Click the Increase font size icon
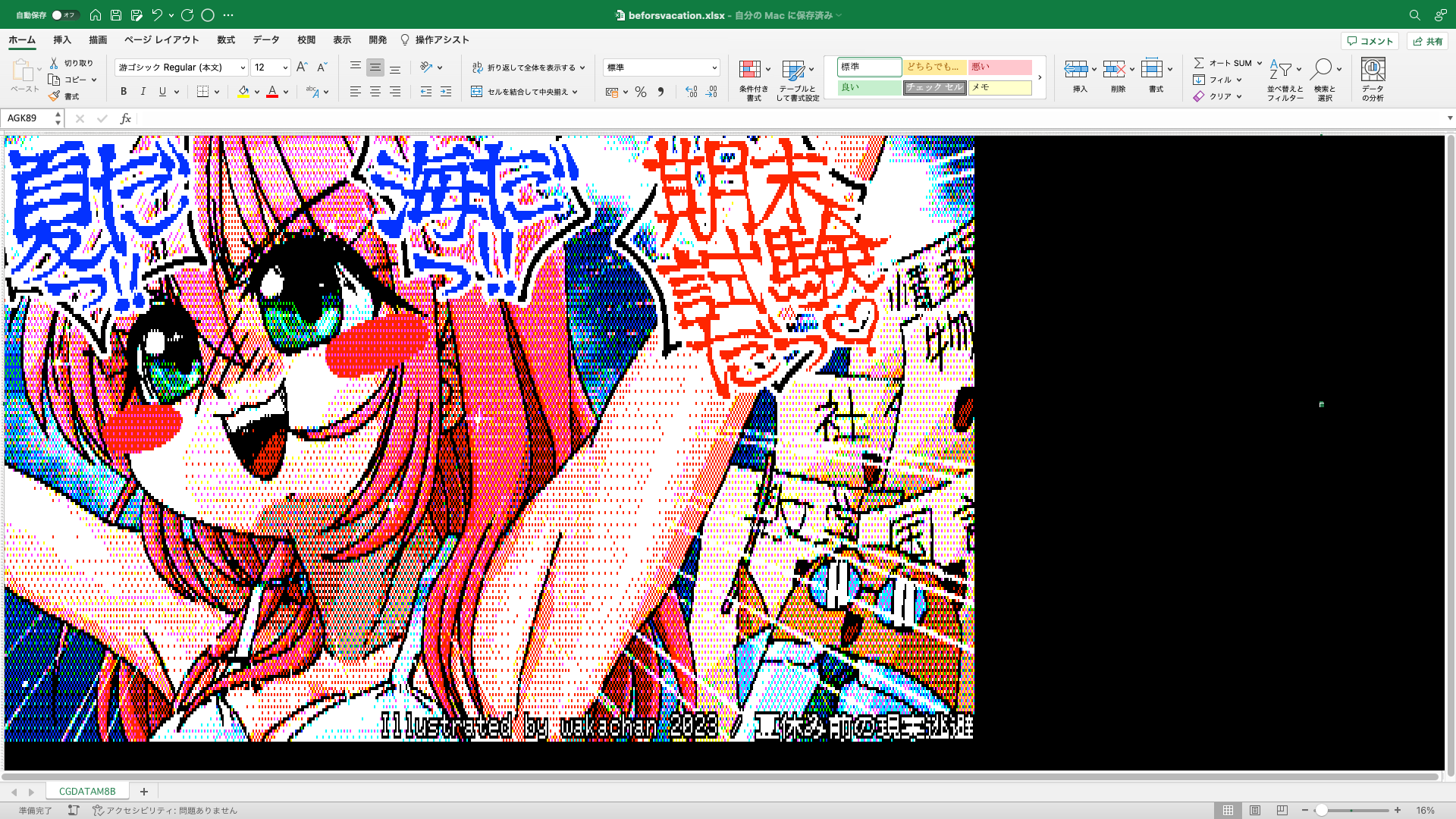The image size is (1456, 819). click(302, 67)
